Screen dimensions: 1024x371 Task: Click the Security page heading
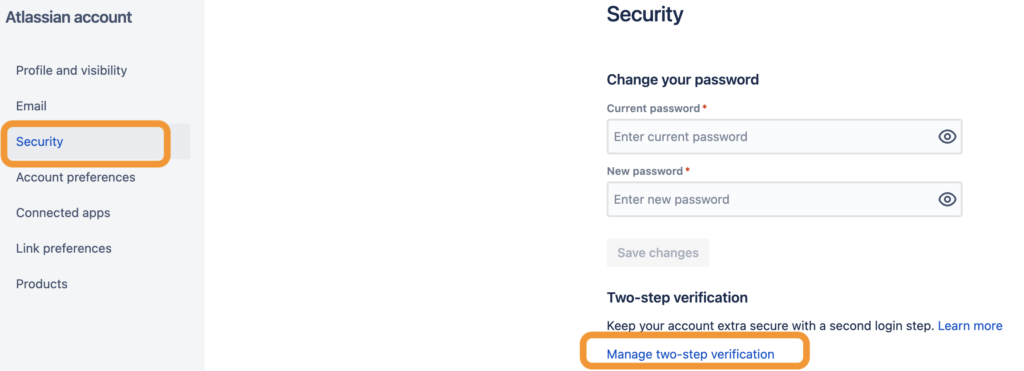[x=645, y=14]
